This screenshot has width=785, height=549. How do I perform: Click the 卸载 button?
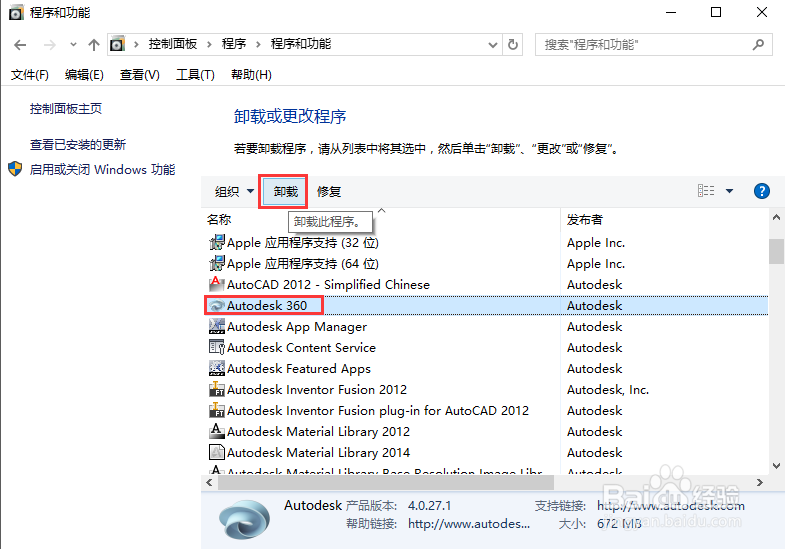(x=286, y=191)
